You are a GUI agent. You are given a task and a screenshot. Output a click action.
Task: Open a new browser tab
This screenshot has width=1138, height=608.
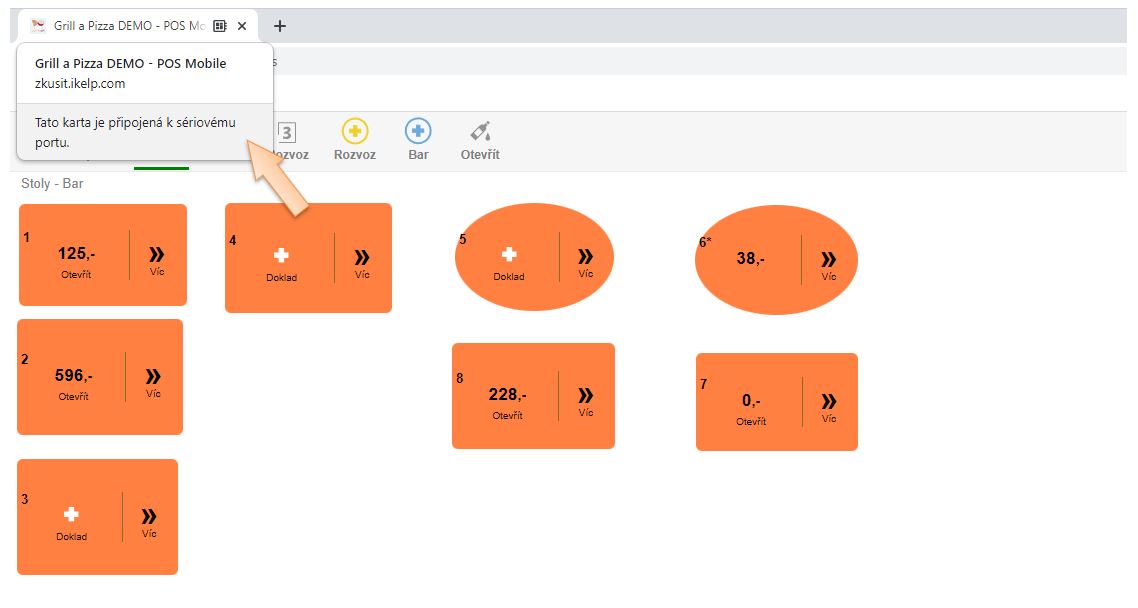click(280, 26)
